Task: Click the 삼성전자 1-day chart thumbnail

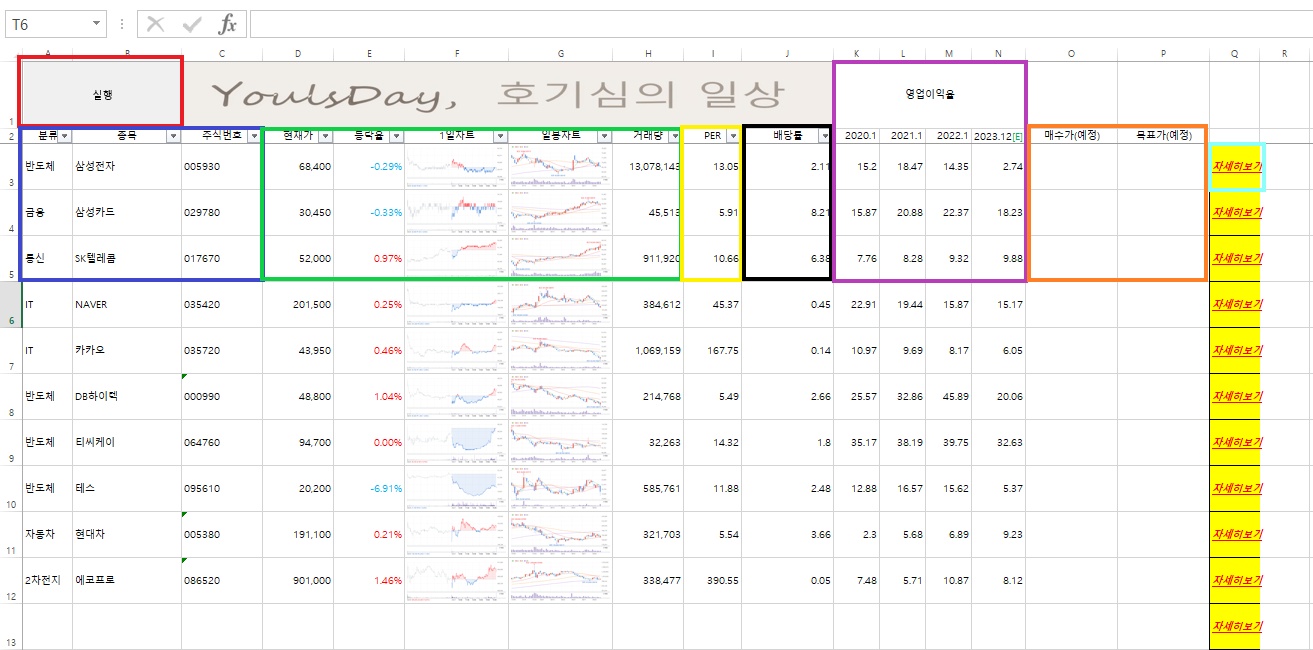Action: 456,167
